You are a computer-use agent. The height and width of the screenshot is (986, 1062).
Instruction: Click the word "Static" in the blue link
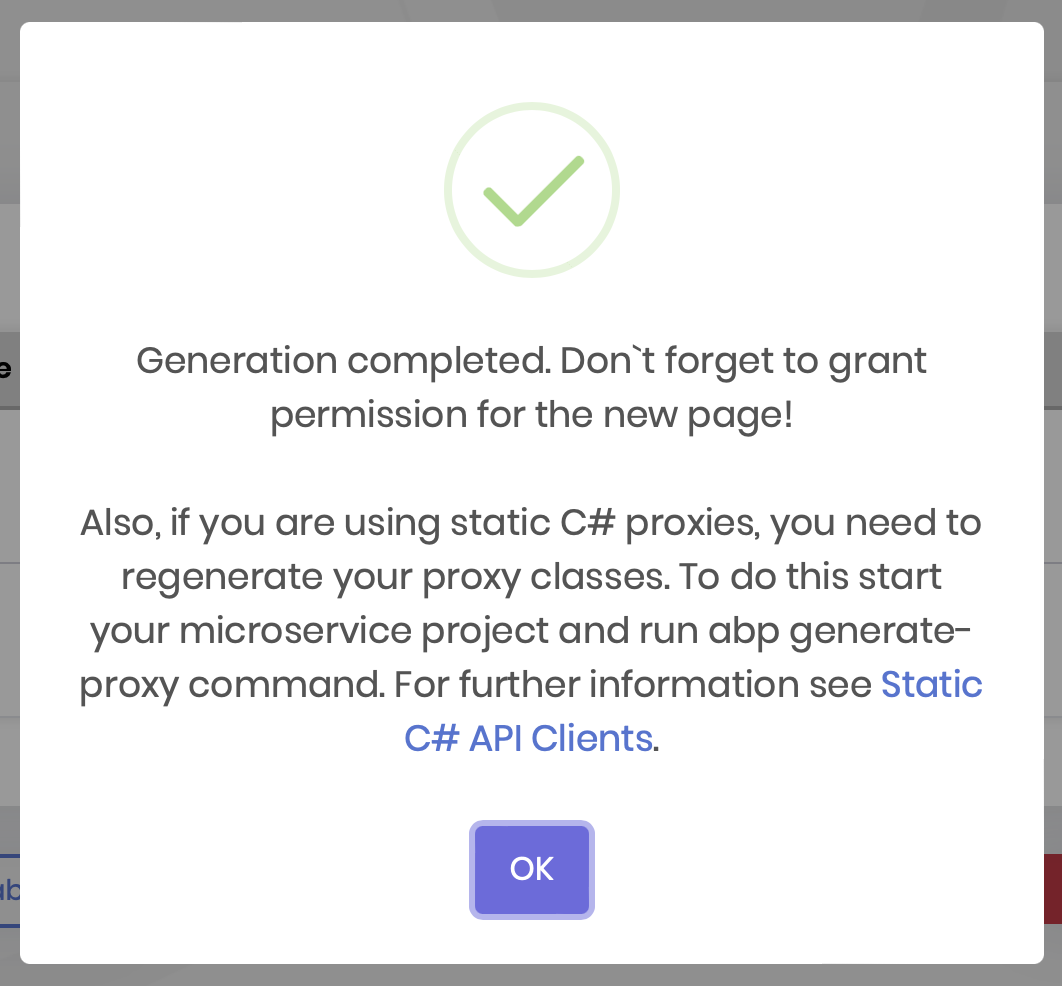pos(931,685)
